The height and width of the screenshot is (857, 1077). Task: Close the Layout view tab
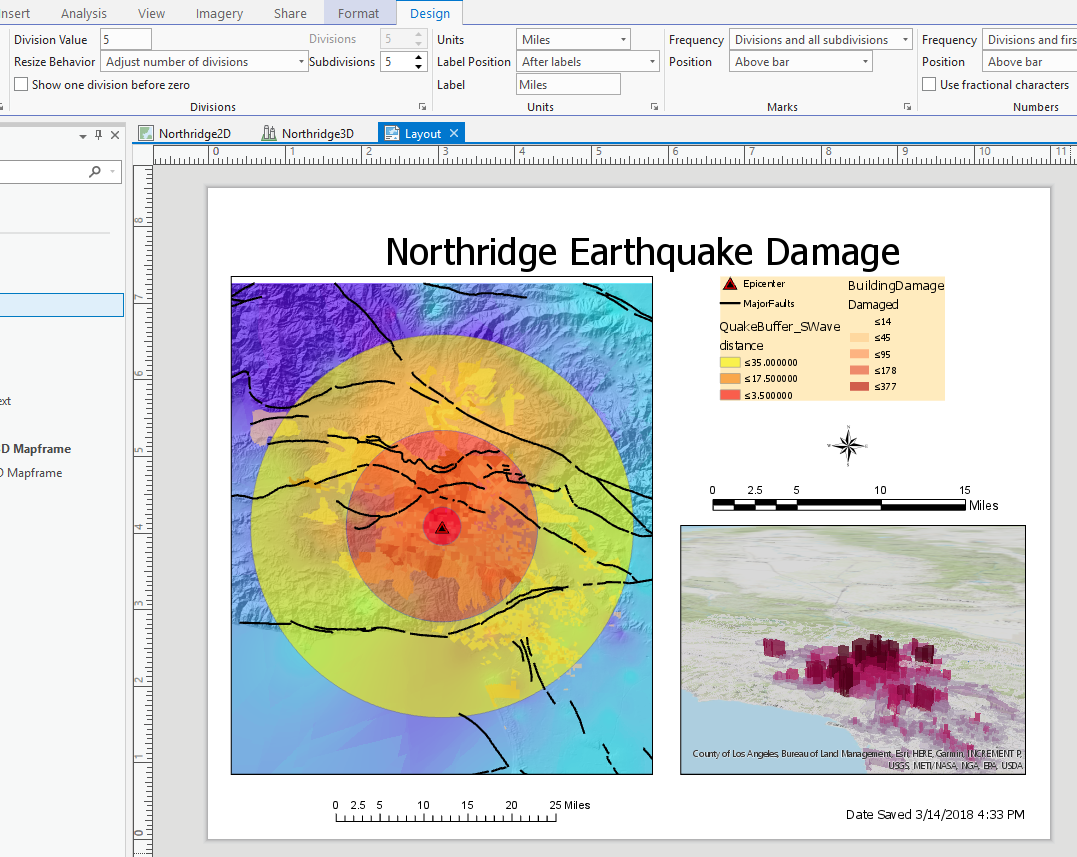tap(454, 133)
